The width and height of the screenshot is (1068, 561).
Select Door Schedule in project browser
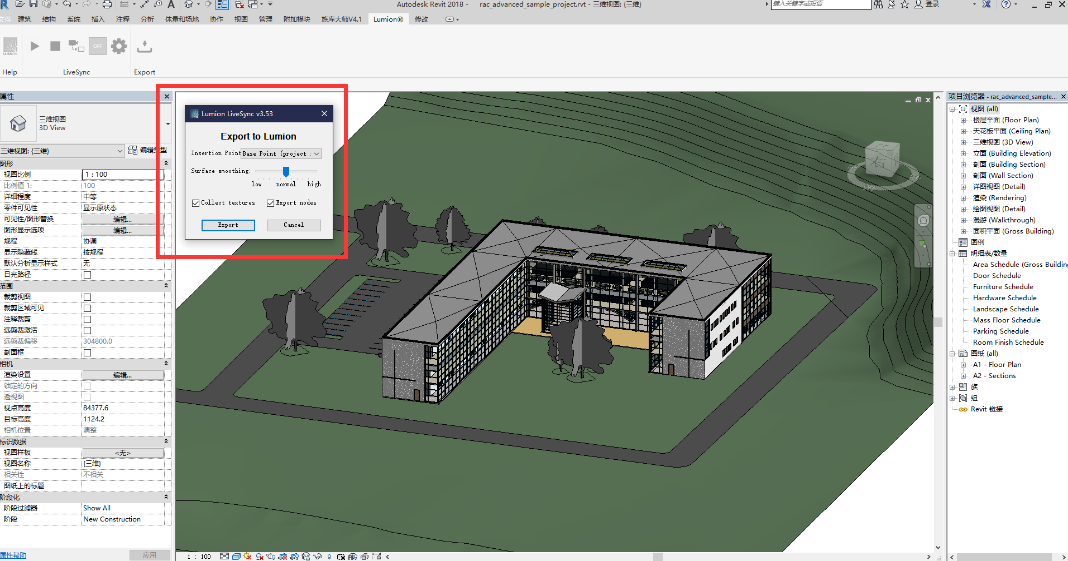coord(996,276)
